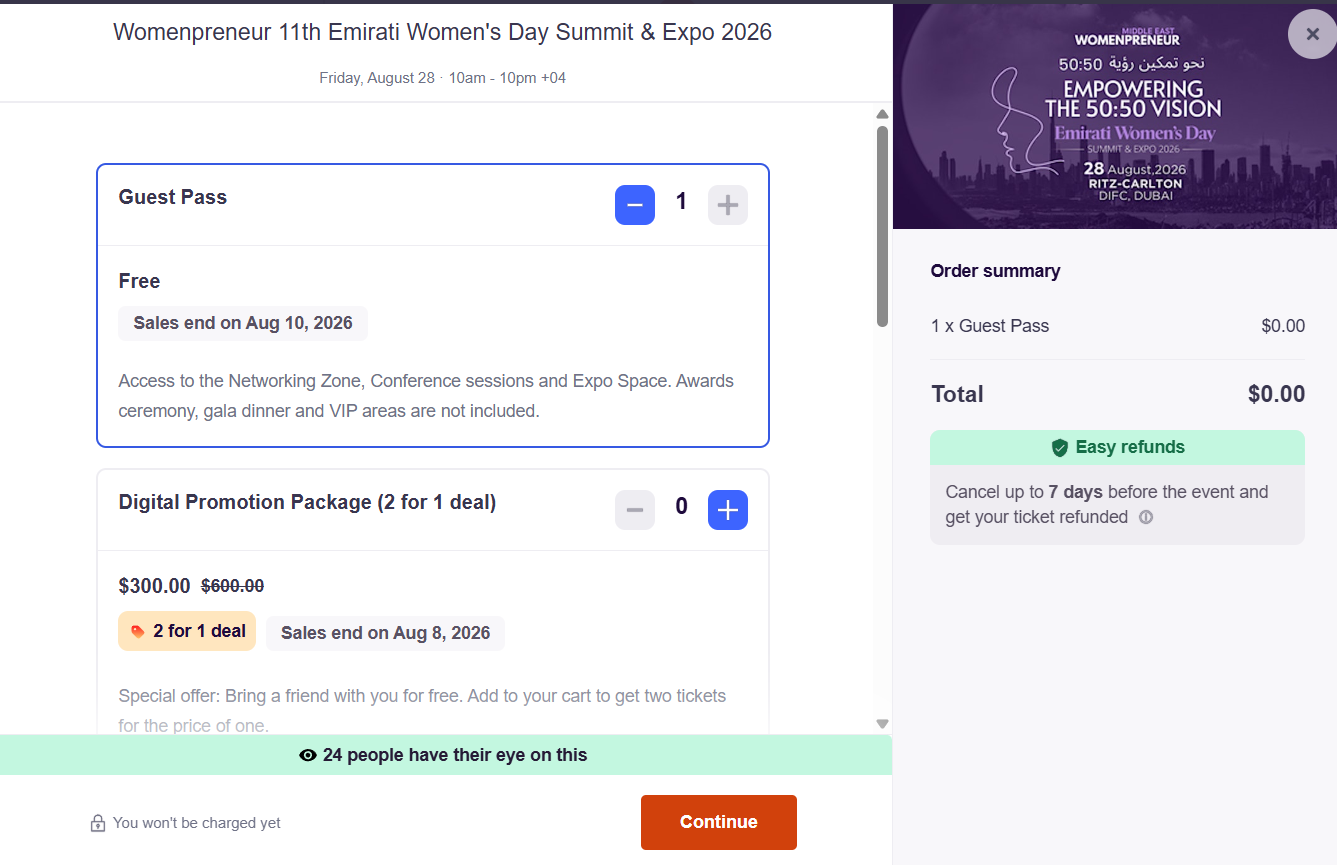Select the Guest Pass title
The width and height of the screenshot is (1337, 865).
click(x=173, y=197)
